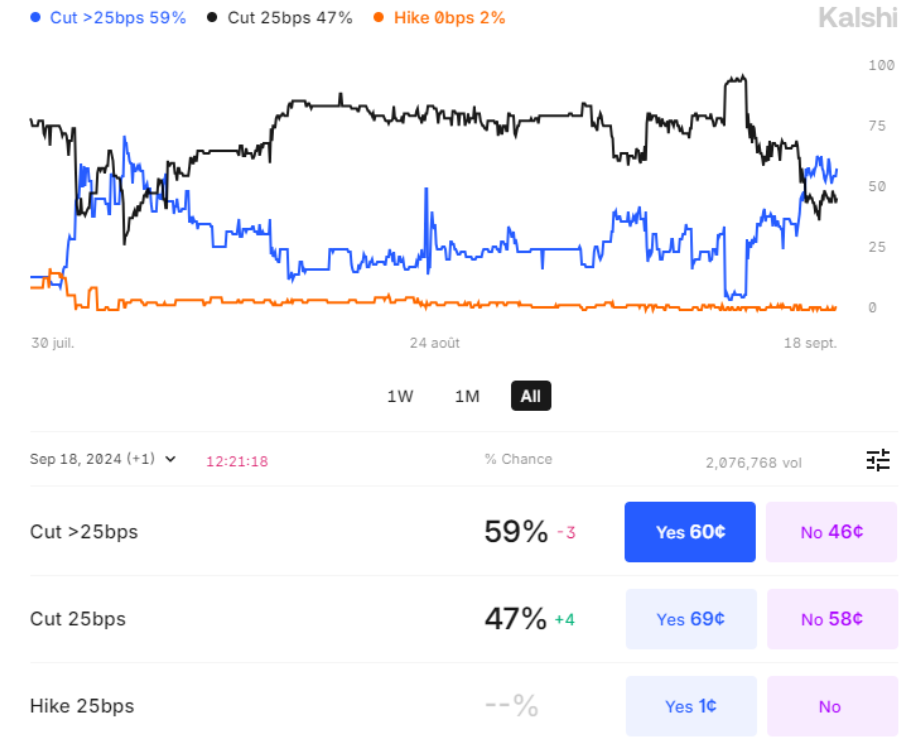Open the Cut 25bps market row label

78,619
